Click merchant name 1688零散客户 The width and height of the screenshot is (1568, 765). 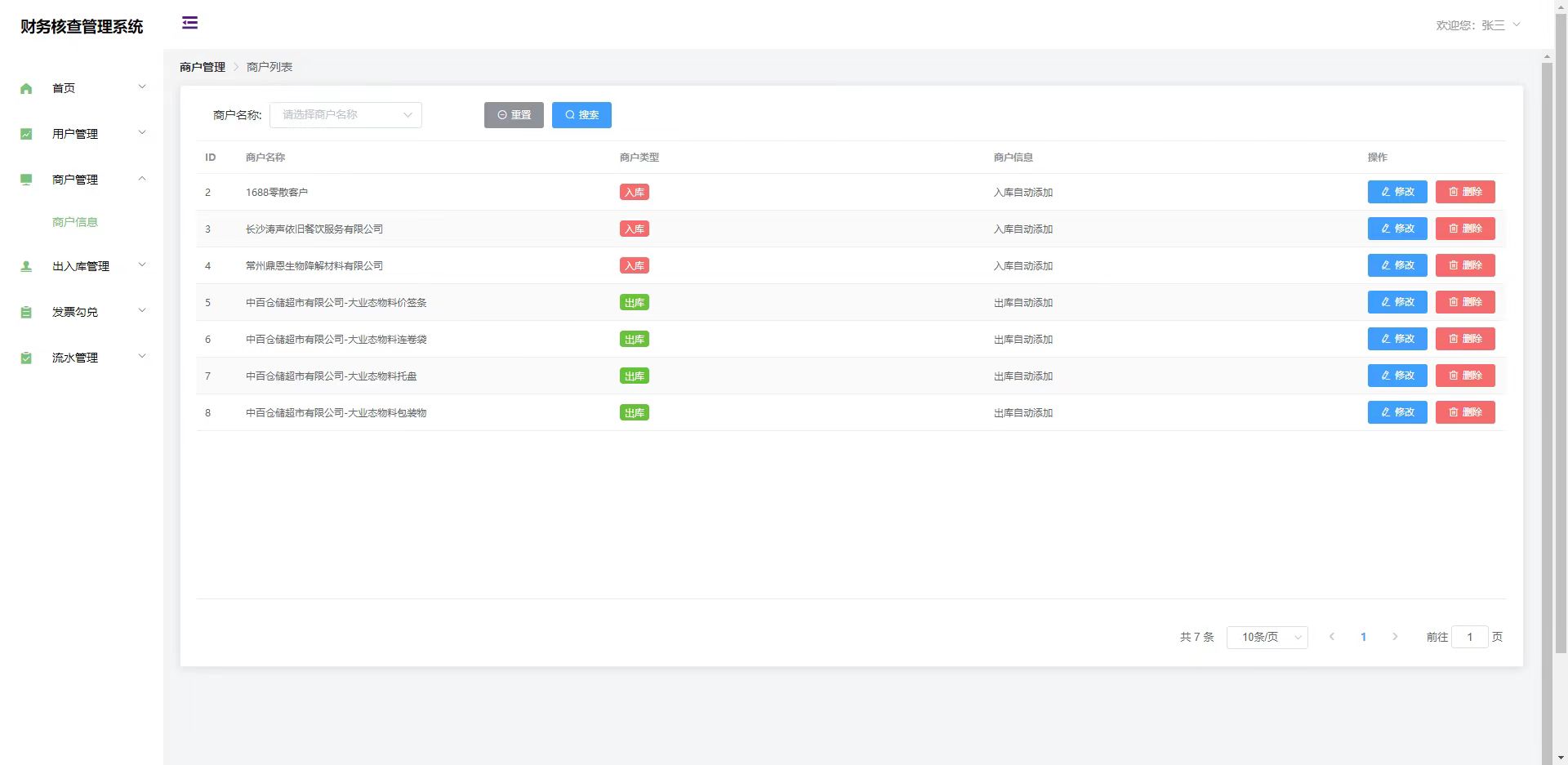point(277,193)
